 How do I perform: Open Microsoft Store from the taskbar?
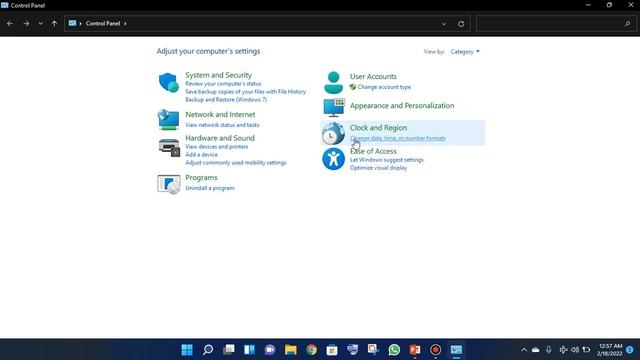[332, 350]
